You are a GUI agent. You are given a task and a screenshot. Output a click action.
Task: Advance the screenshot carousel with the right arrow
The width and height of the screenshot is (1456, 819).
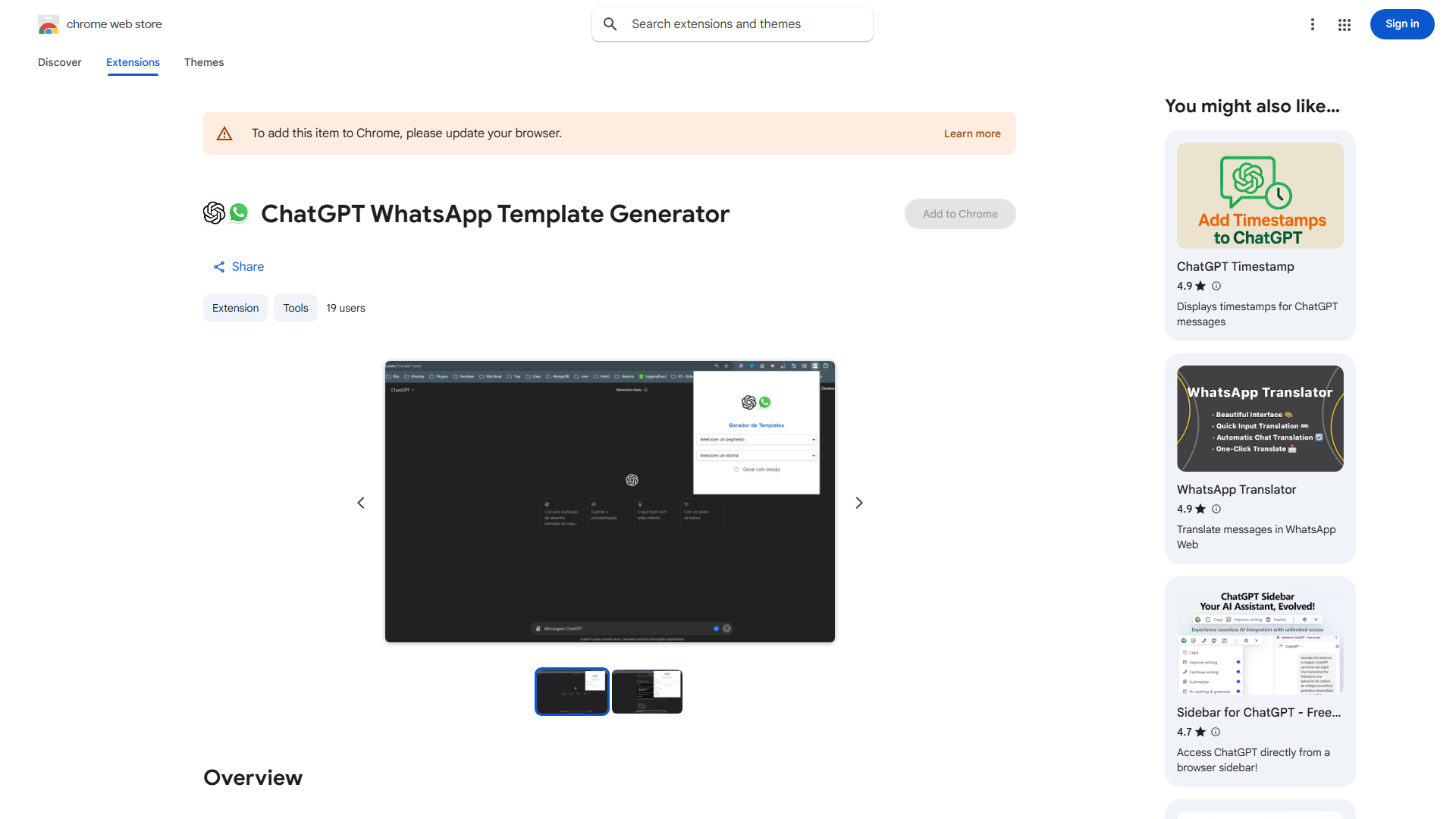[858, 502]
